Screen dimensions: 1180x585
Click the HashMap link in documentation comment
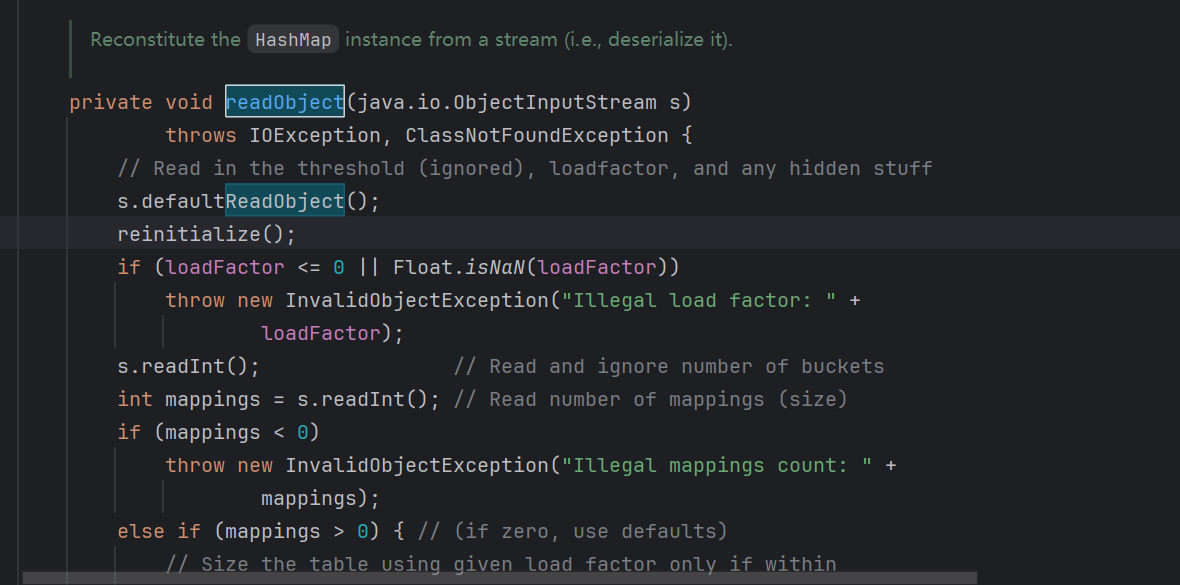coord(293,39)
